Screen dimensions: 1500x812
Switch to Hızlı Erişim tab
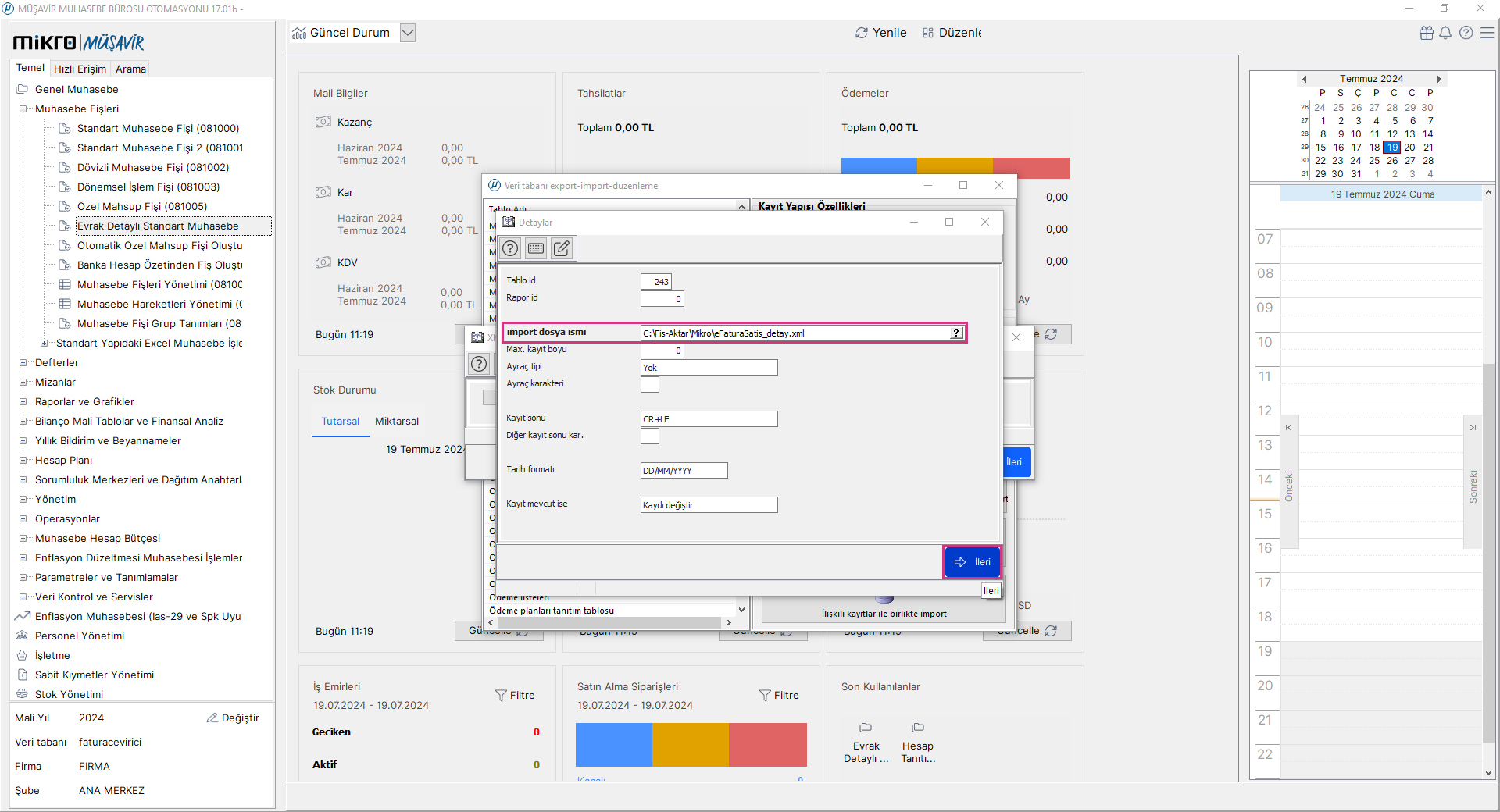[x=80, y=69]
